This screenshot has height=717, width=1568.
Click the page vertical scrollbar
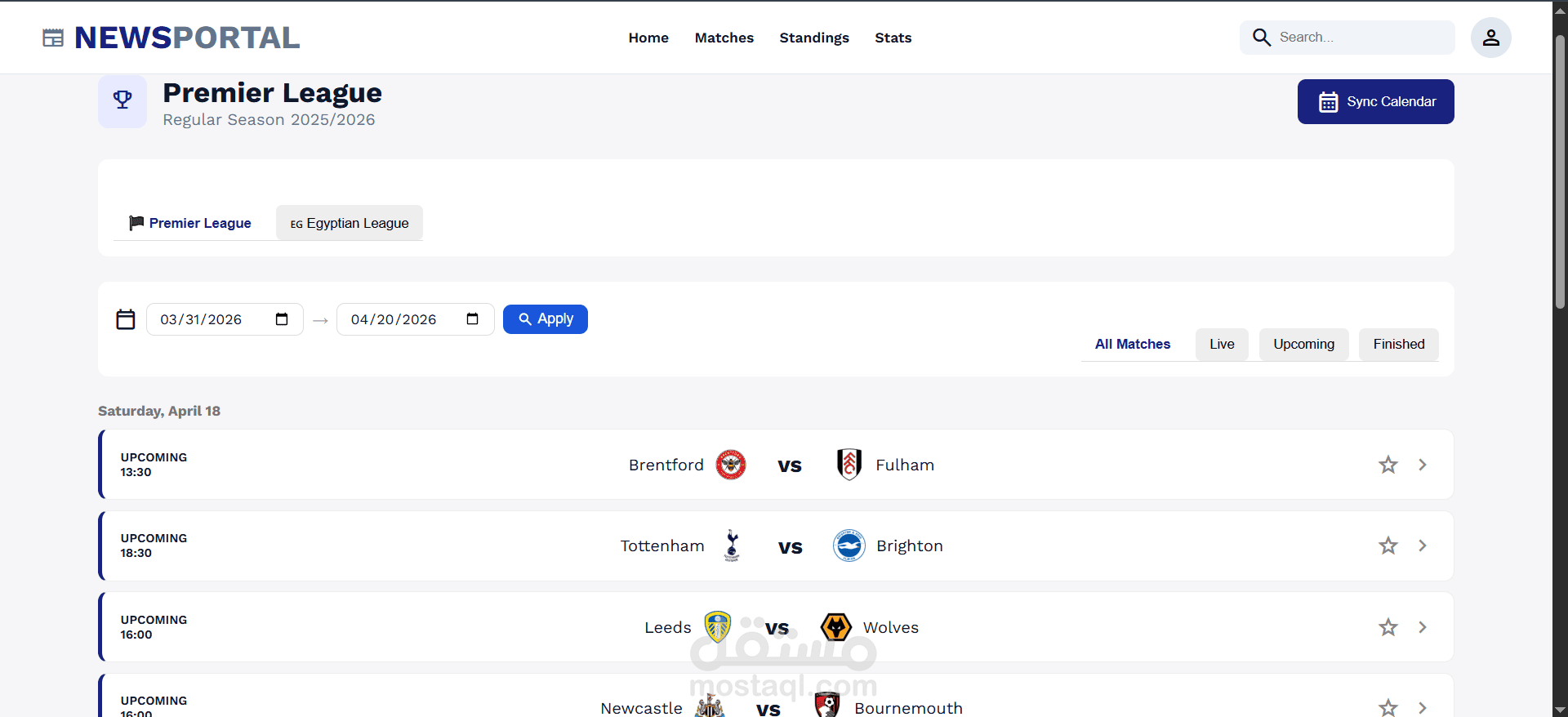[1560, 171]
